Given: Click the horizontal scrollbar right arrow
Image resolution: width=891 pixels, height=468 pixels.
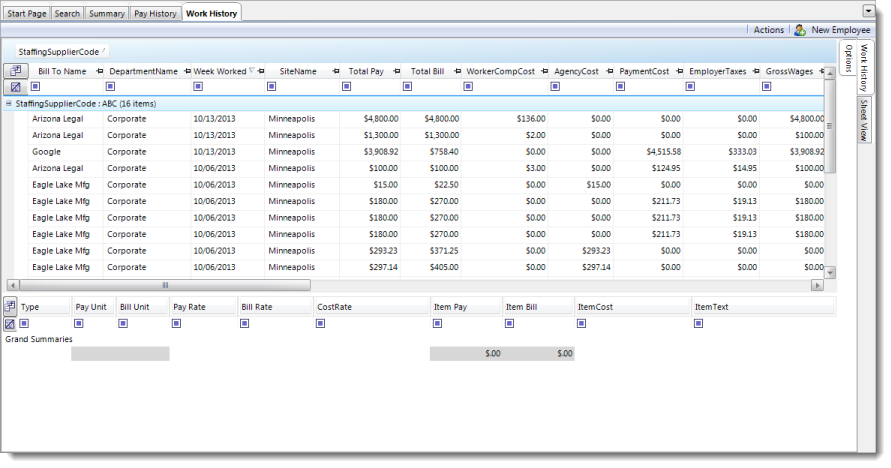Looking at the screenshot, I should pyautogui.click(x=817, y=285).
